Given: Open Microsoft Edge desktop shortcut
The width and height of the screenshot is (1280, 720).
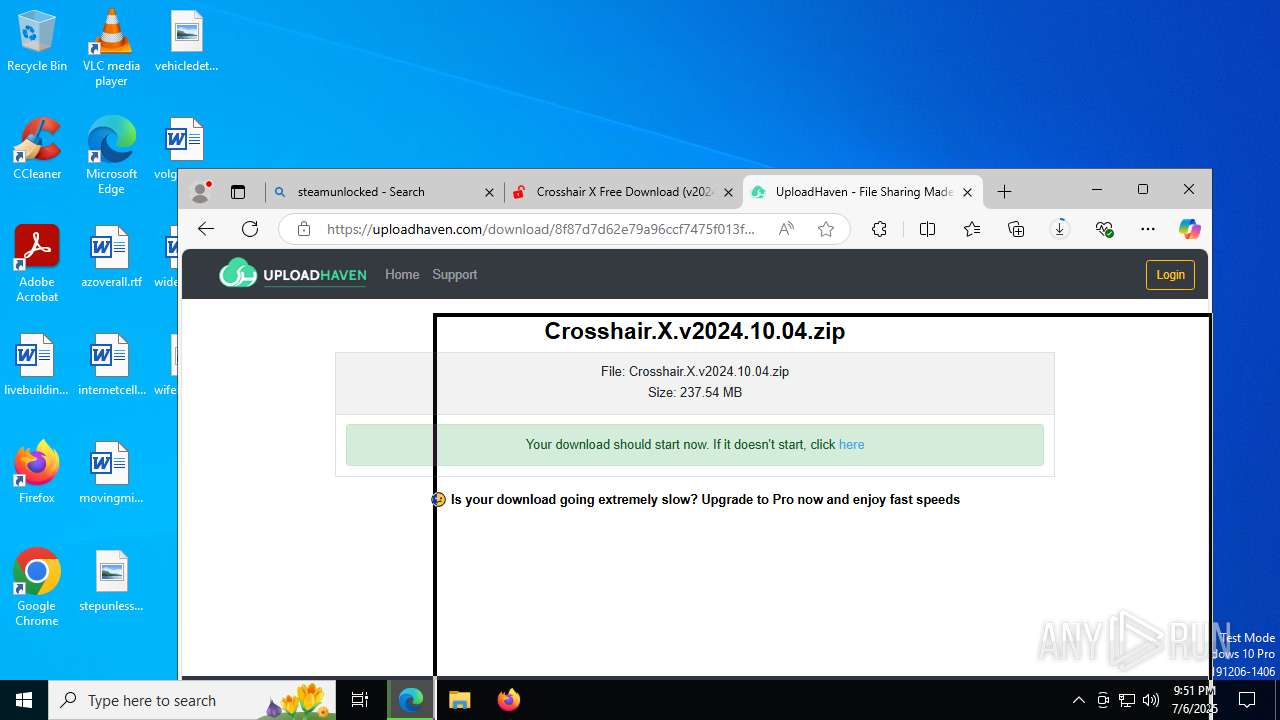Looking at the screenshot, I should pos(111,156).
